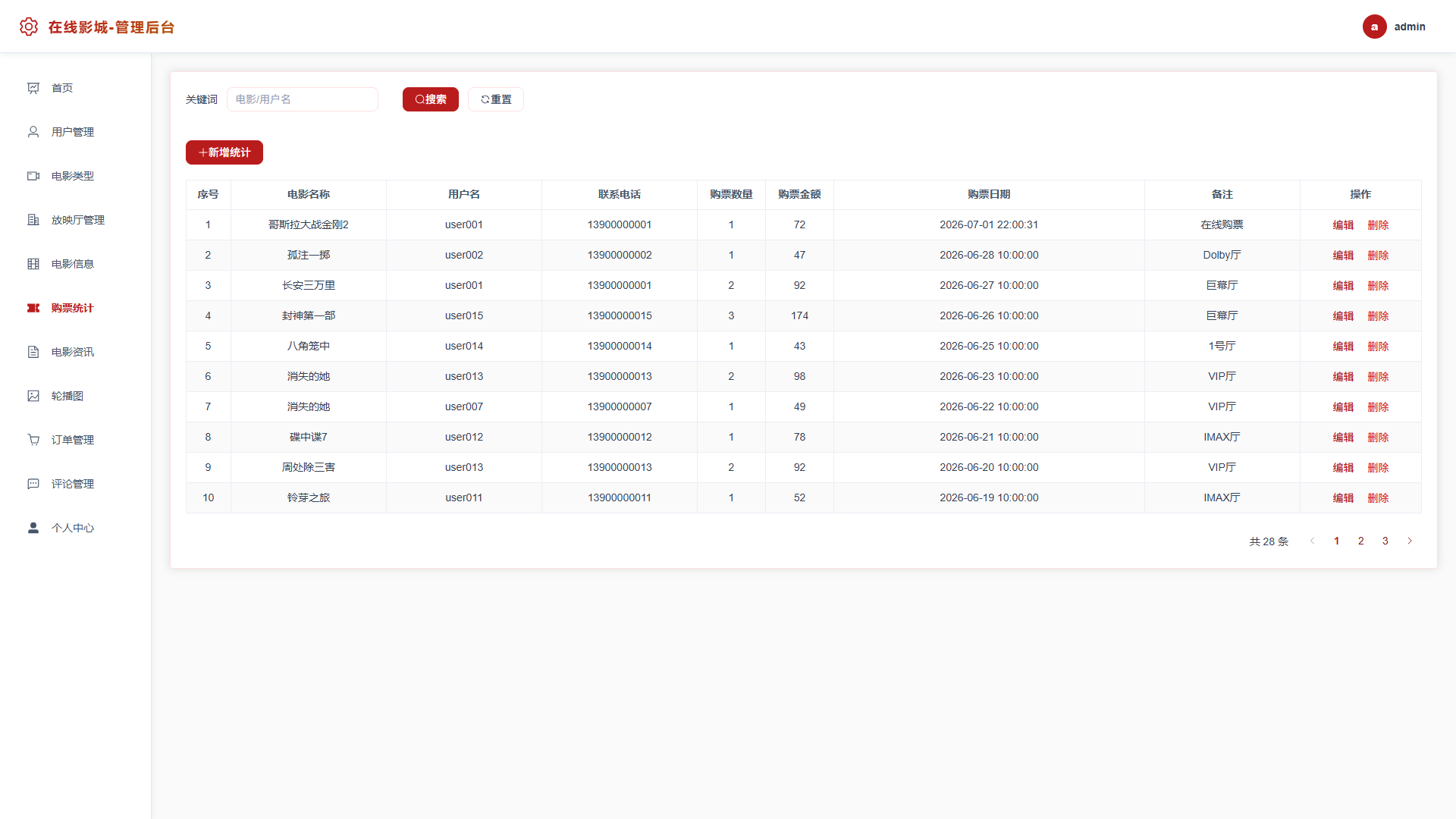Click the 在线影城-管理后台 title
The height and width of the screenshot is (819, 1456).
(x=111, y=27)
